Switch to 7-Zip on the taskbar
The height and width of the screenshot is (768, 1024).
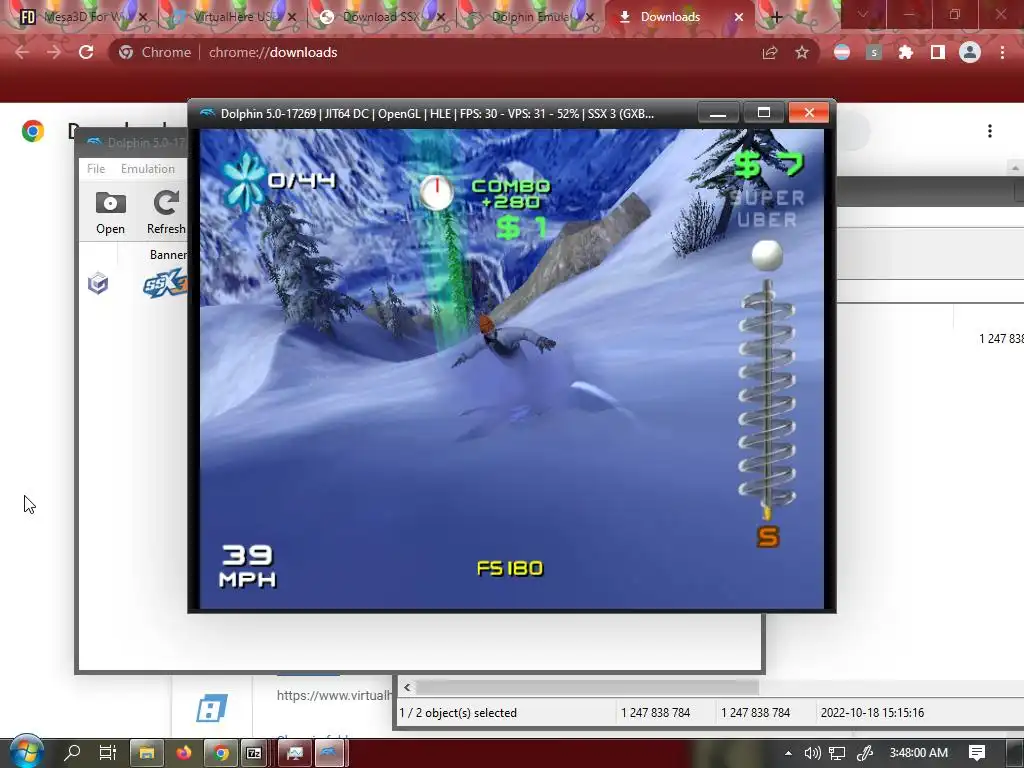(253, 753)
